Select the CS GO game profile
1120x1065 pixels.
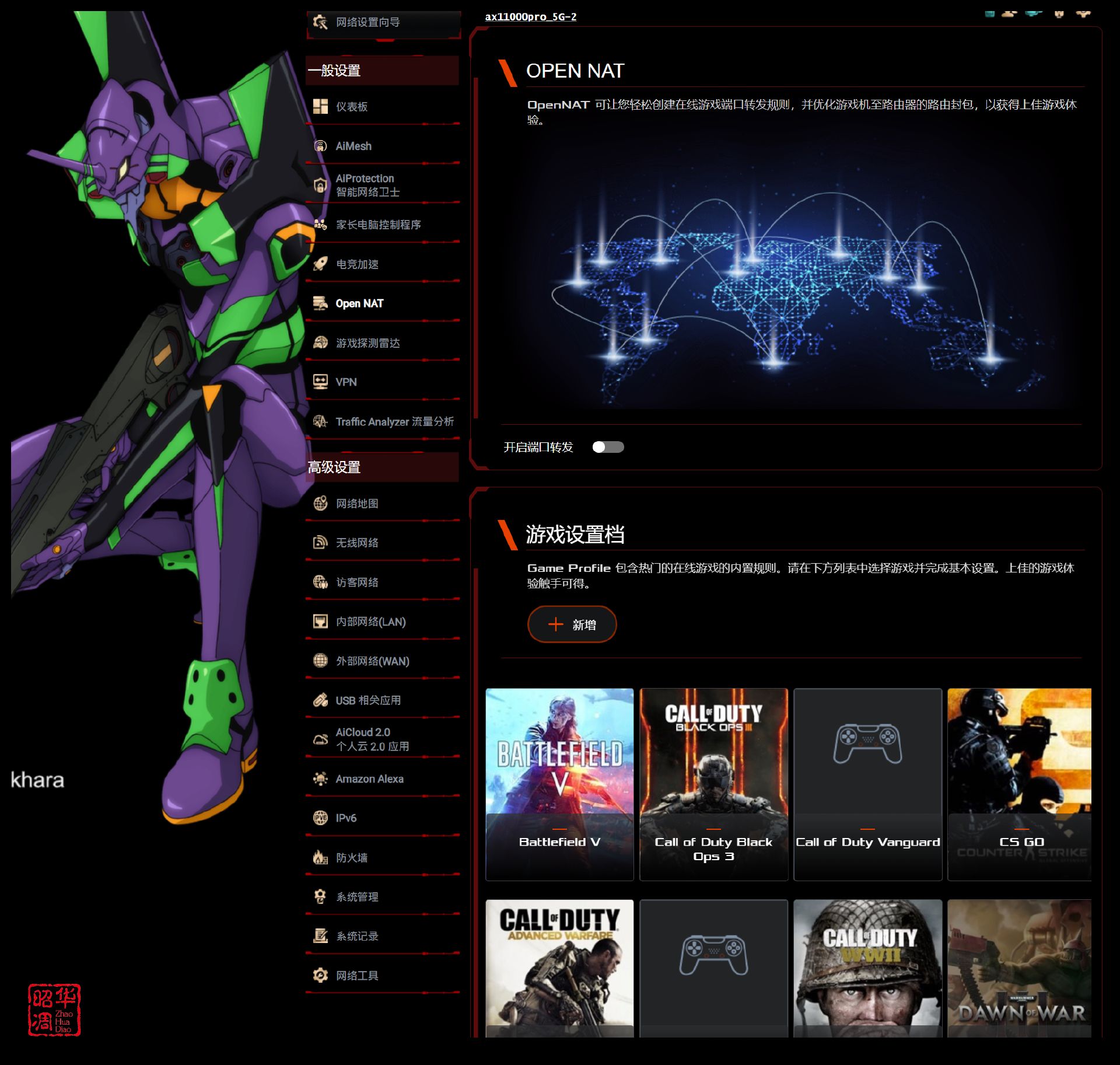click(1019, 784)
